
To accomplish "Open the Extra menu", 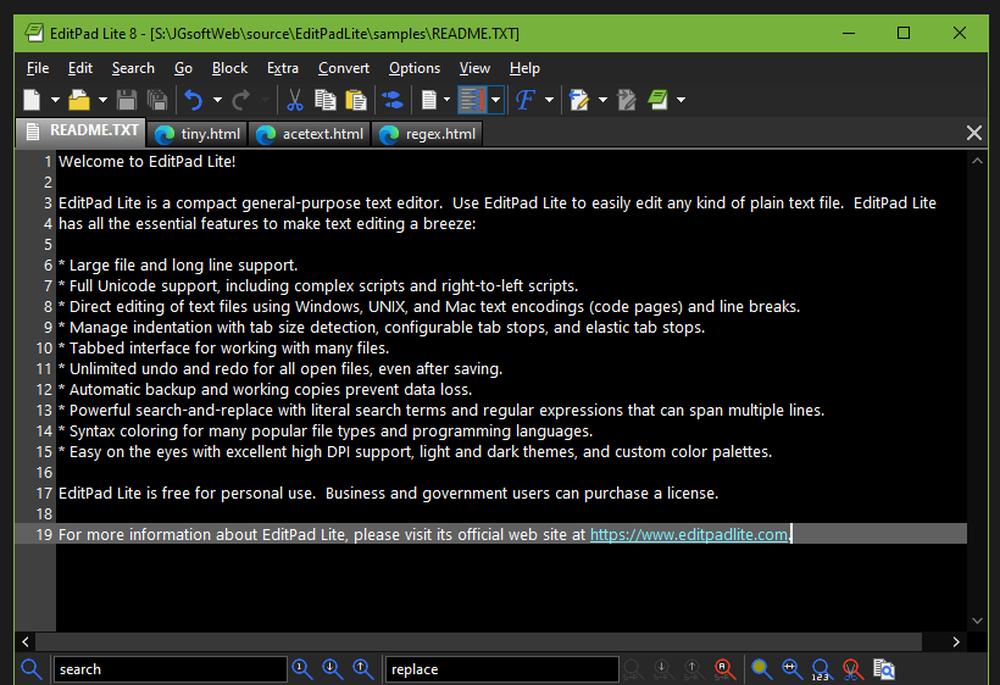I will point(283,68).
